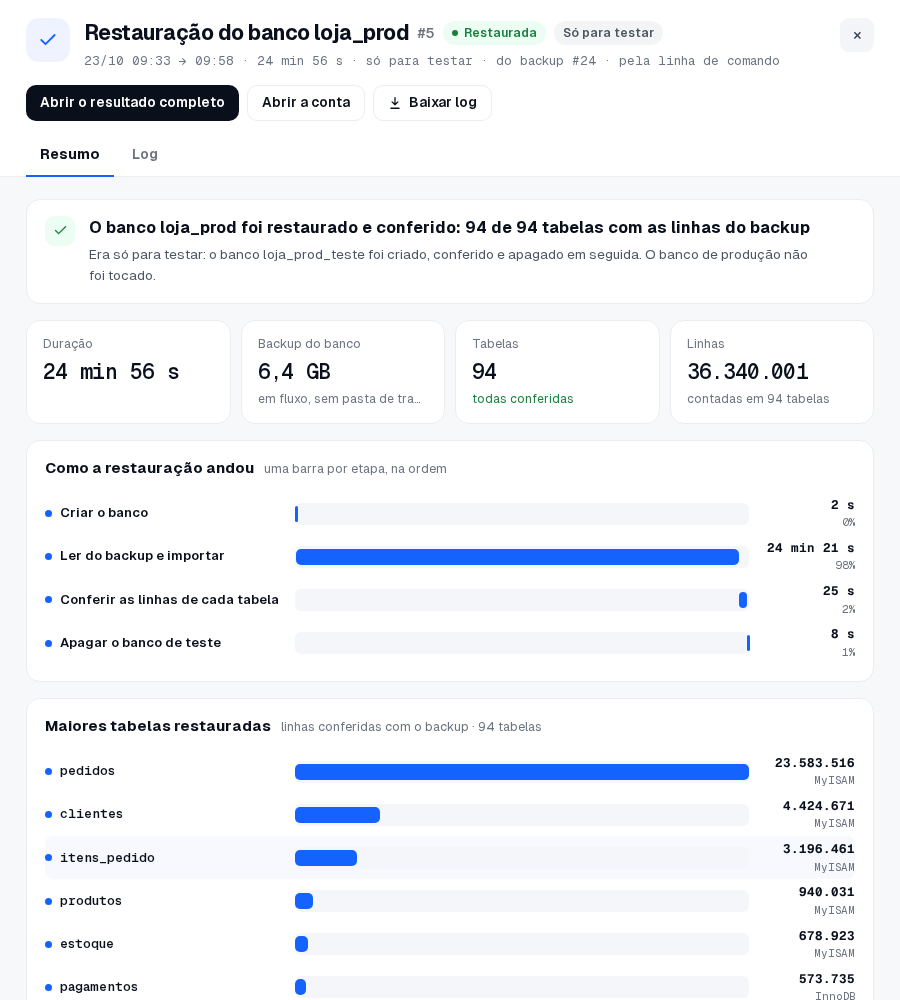Click the Tabelas card showing 94
The width and height of the screenshot is (900, 1000).
(x=557, y=372)
